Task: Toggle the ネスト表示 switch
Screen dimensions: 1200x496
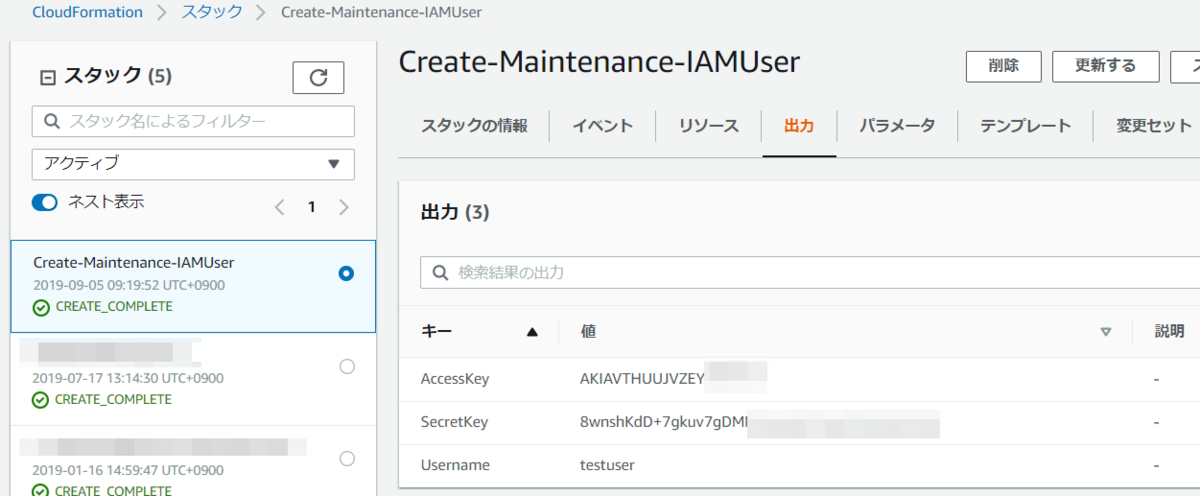Action: pyautogui.click(x=45, y=202)
